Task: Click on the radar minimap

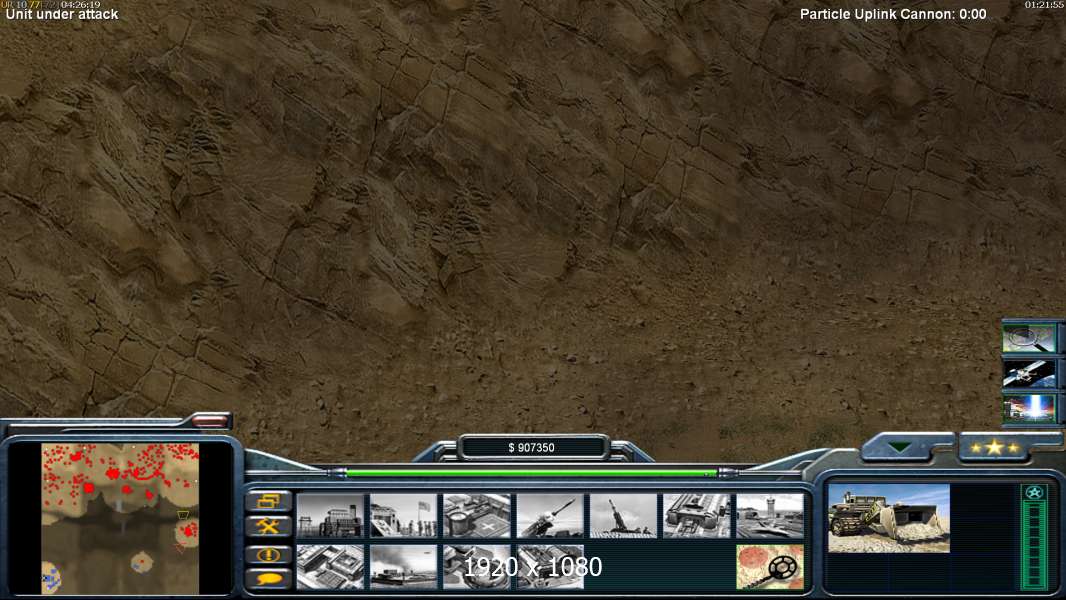Action: tap(120, 518)
